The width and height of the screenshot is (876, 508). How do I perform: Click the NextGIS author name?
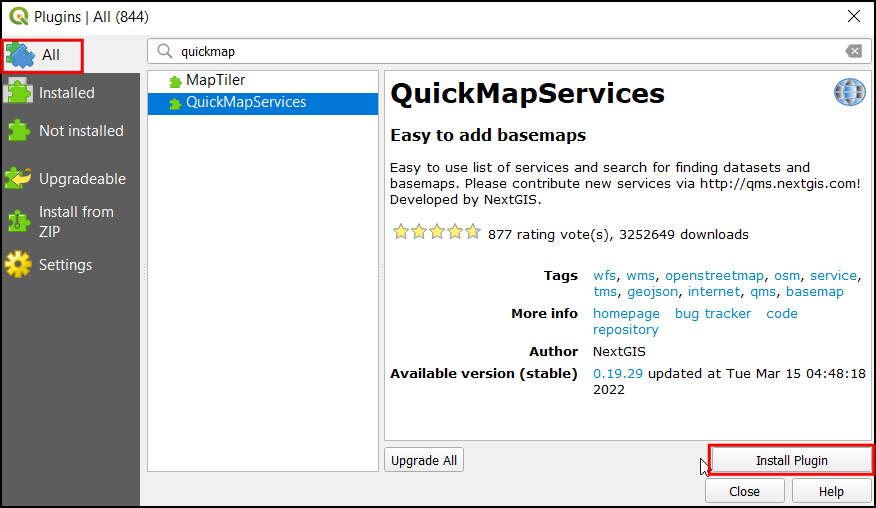(619, 352)
